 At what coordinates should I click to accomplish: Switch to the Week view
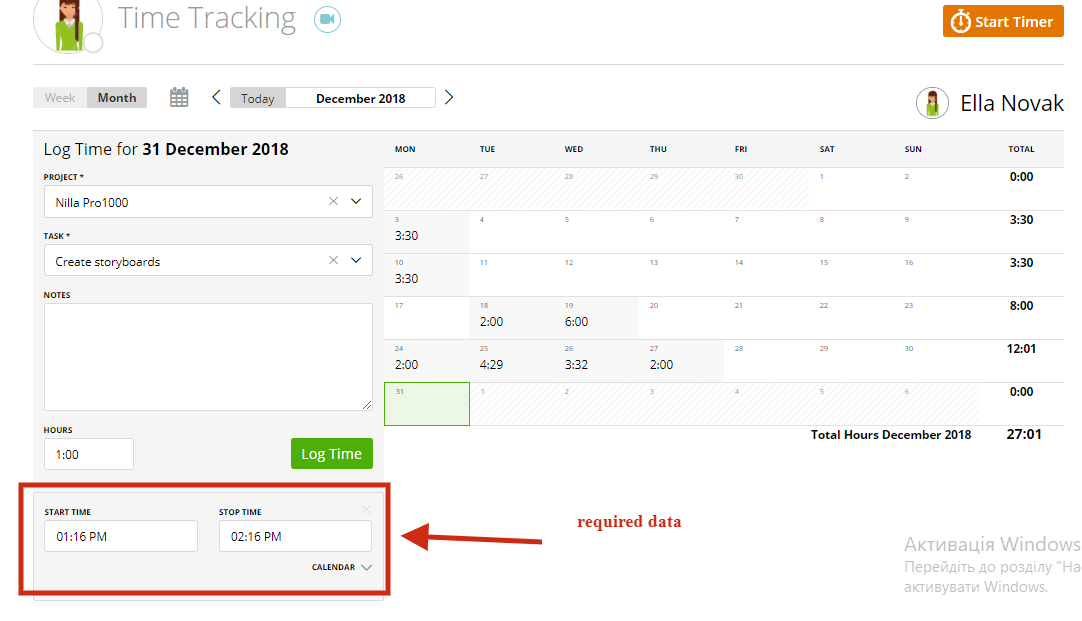[x=59, y=97]
